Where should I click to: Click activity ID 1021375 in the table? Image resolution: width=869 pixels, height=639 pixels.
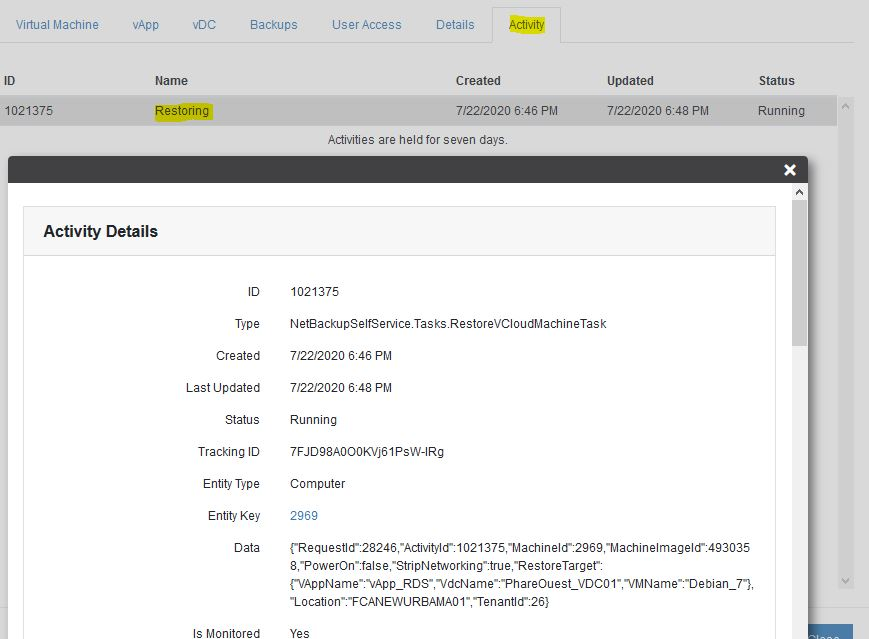(x=29, y=111)
